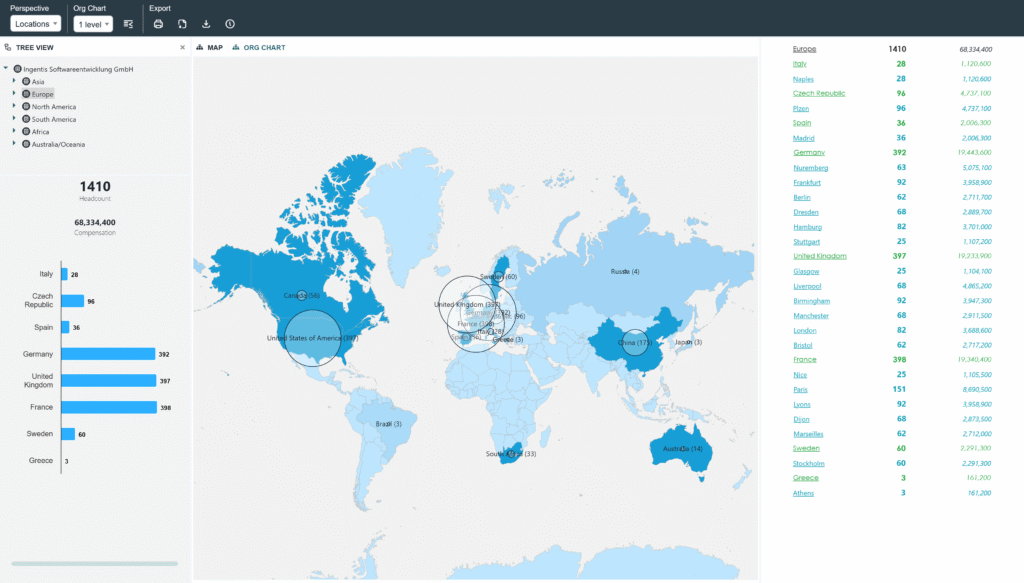Click the print export icon
The image size is (1024, 583).
158,24
